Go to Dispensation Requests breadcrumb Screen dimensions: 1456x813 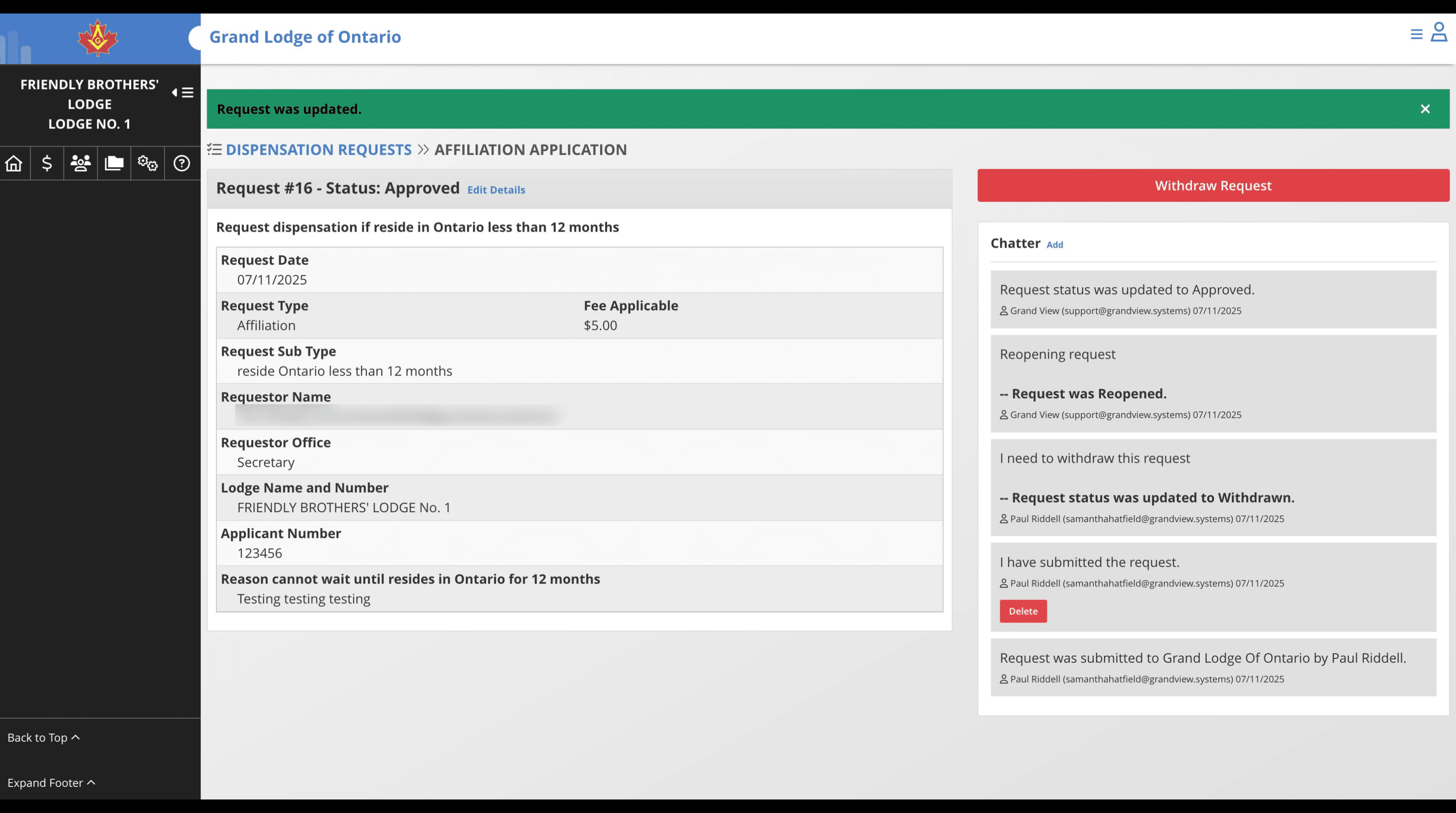point(319,150)
